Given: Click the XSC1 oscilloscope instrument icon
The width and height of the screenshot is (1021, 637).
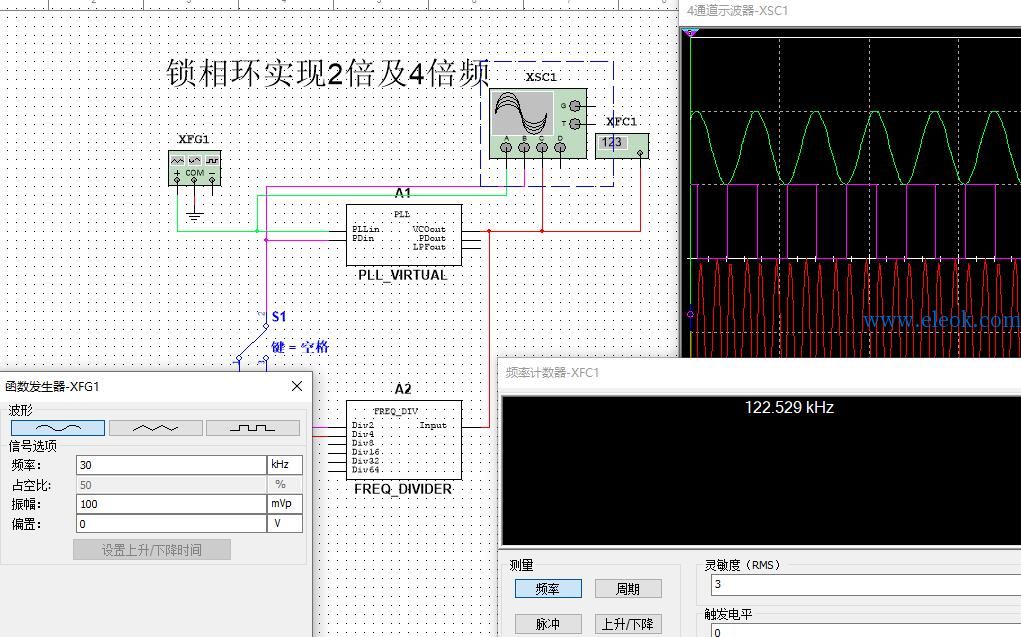Looking at the screenshot, I should click(538, 124).
